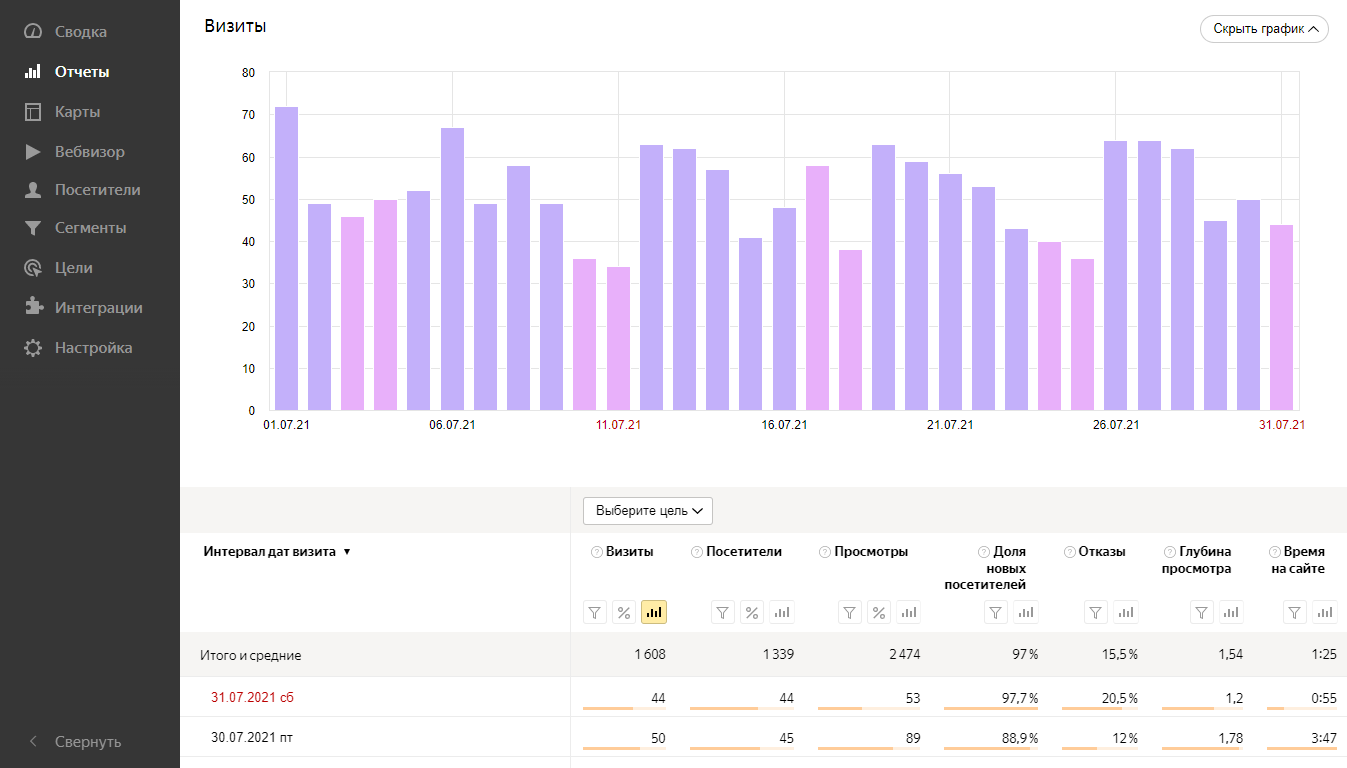Open the Интеграции puzzle icon in sidebar
Image resolution: width=1347 pixels, height=768 pixels.
pos(34,308)
